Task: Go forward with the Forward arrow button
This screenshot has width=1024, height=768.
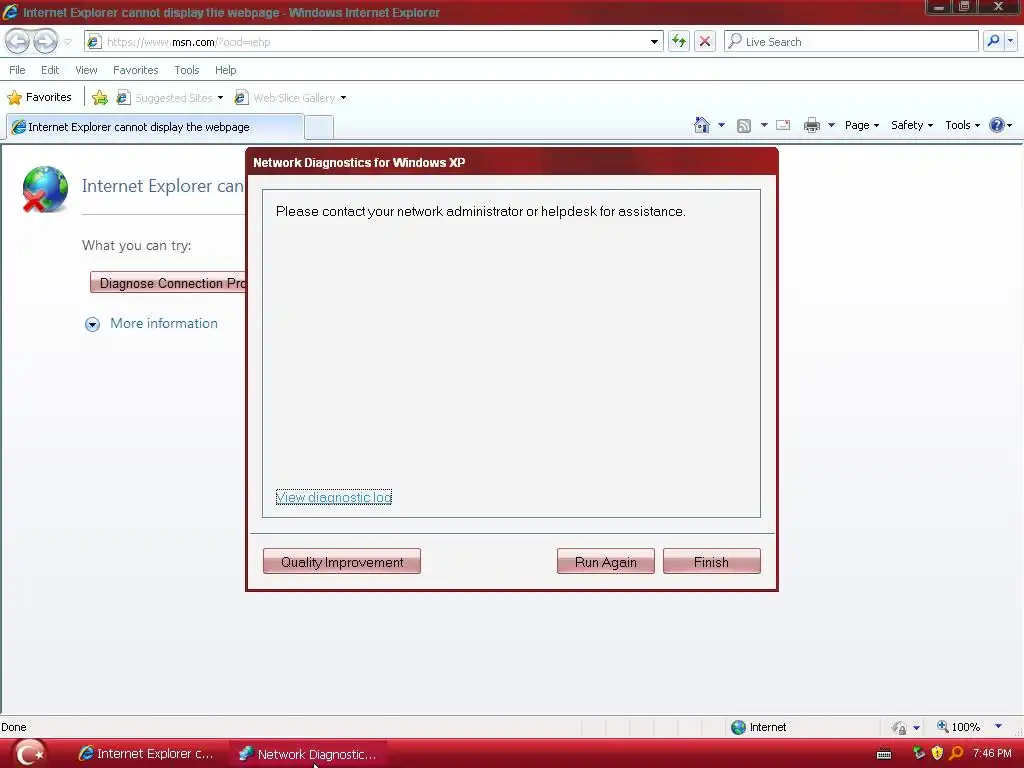Action: point(46,42)
